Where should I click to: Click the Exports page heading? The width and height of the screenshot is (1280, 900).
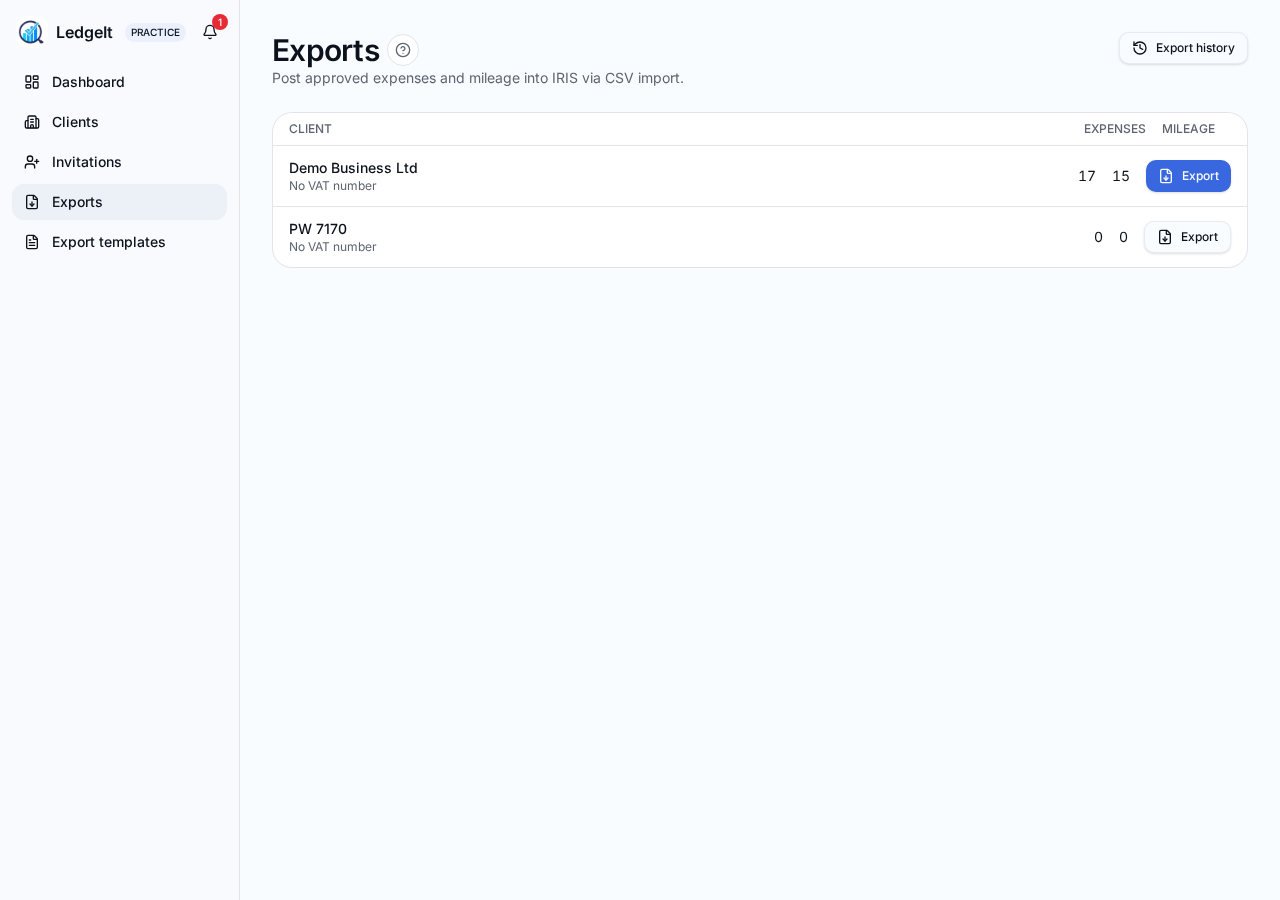click(326, 50)
